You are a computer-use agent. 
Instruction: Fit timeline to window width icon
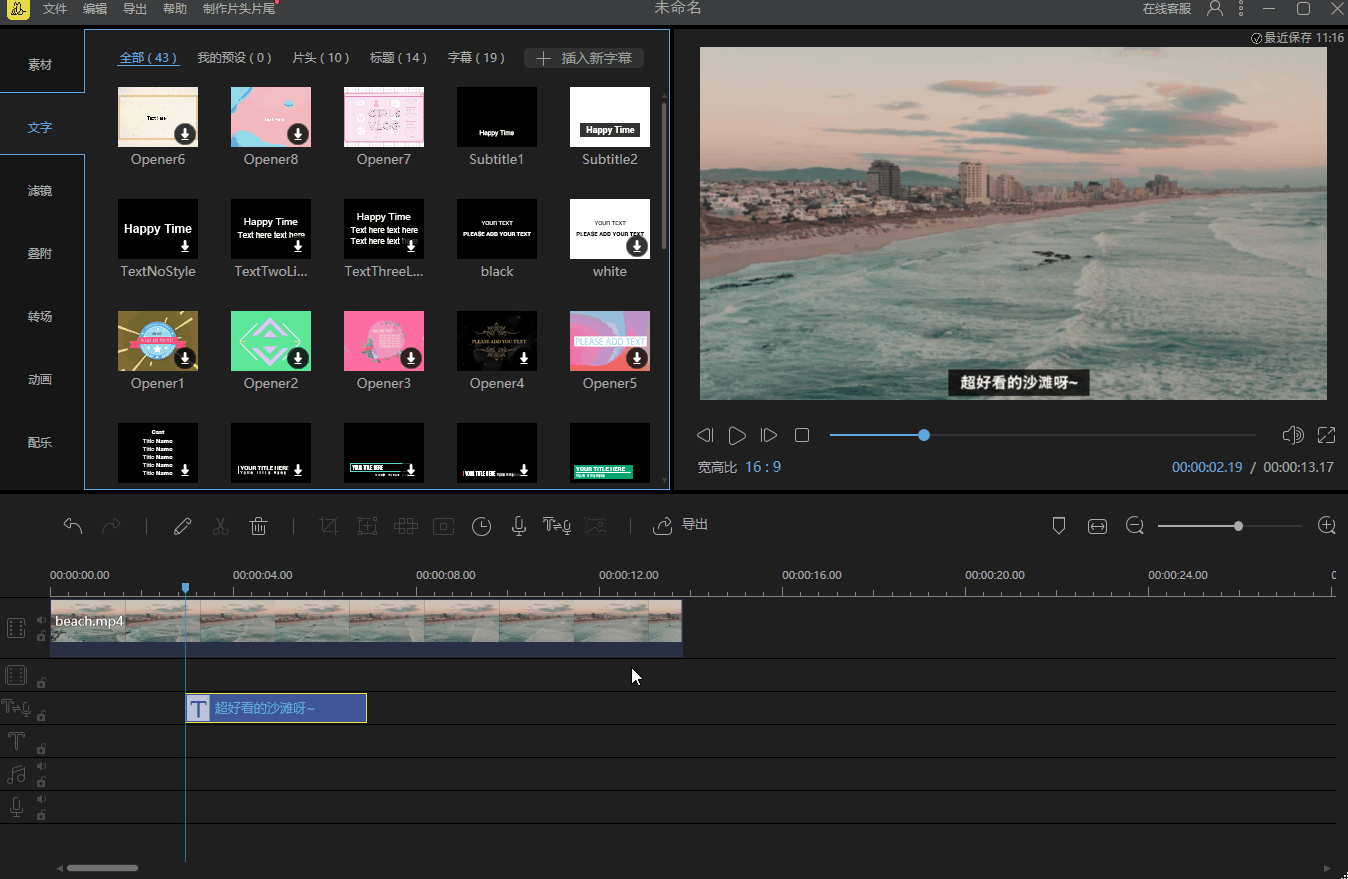tap(1098, 526)
